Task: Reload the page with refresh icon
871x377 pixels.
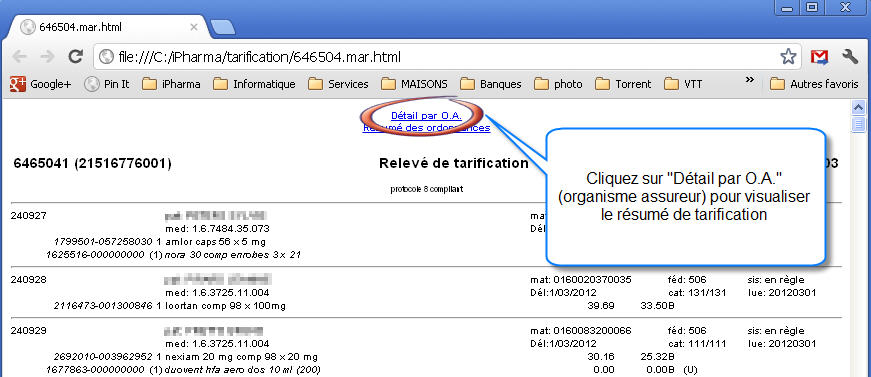Action: (x=76, y=57)
